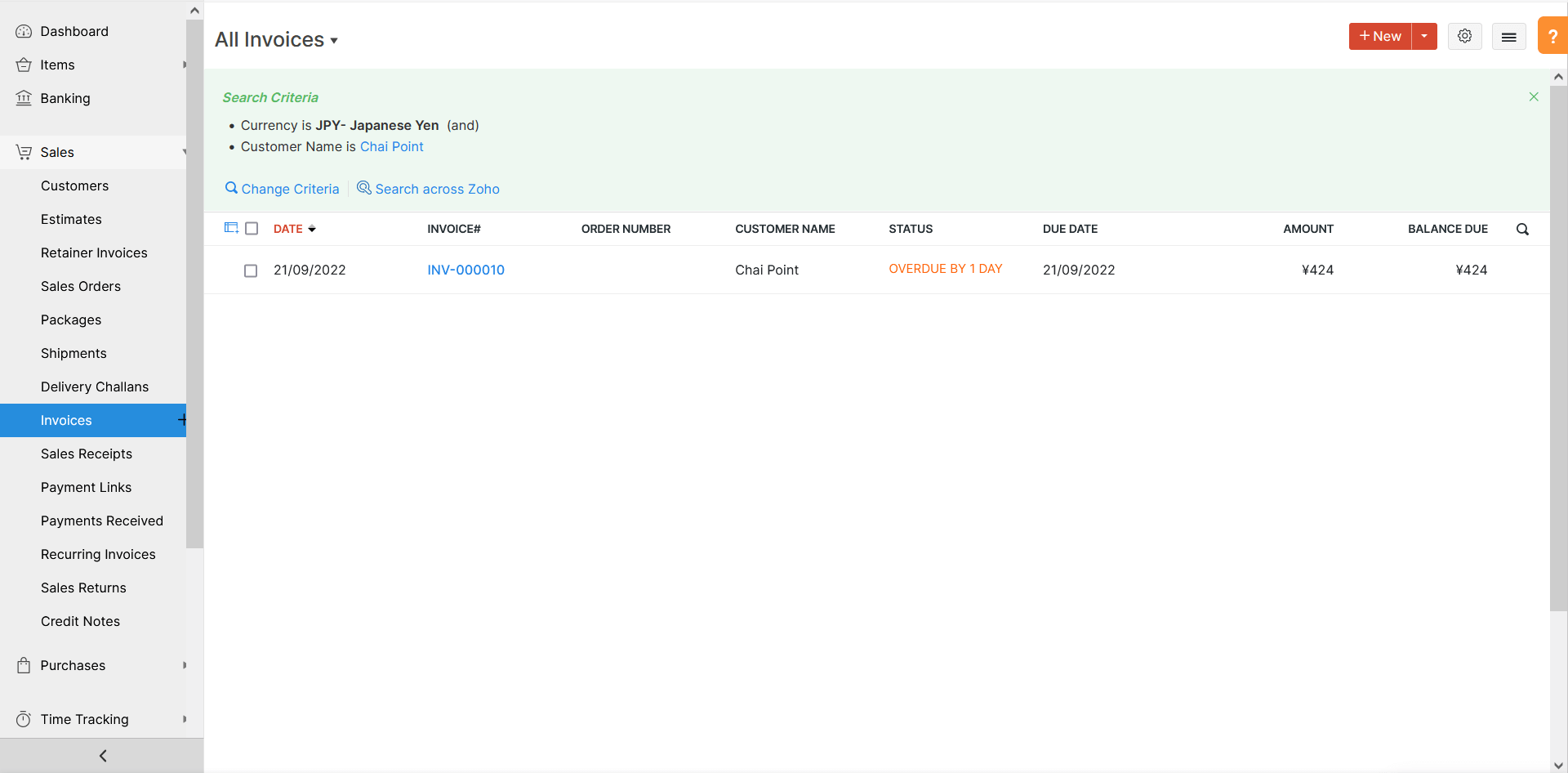Image resolution: width=1568 pixels, height=773 pixels.
Task: Switch to Recurring Invoices in sidebar
Action: point(98,554)
